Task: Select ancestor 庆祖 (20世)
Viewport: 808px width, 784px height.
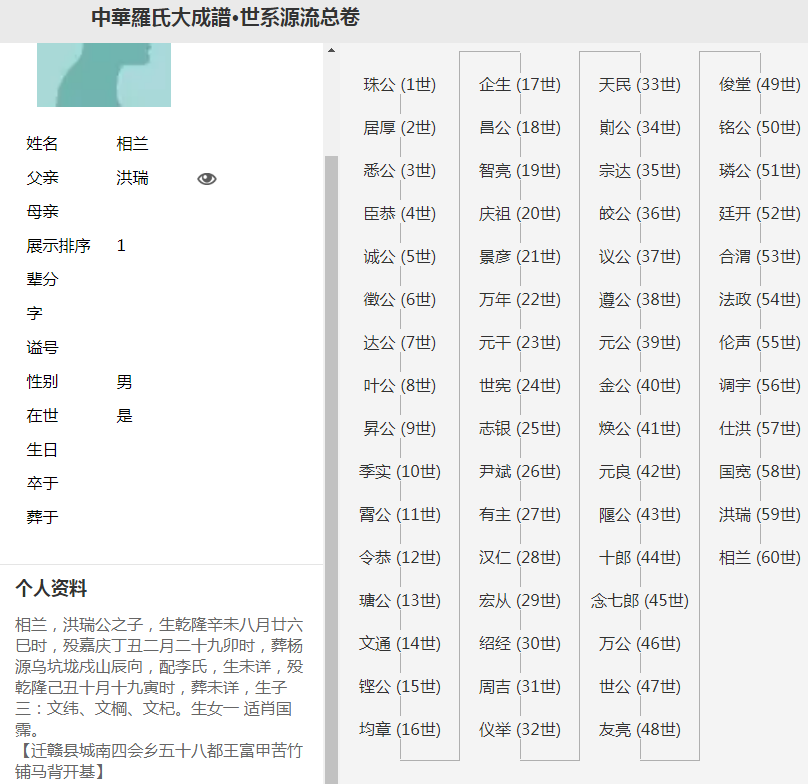Action: [x=519, y=213]
